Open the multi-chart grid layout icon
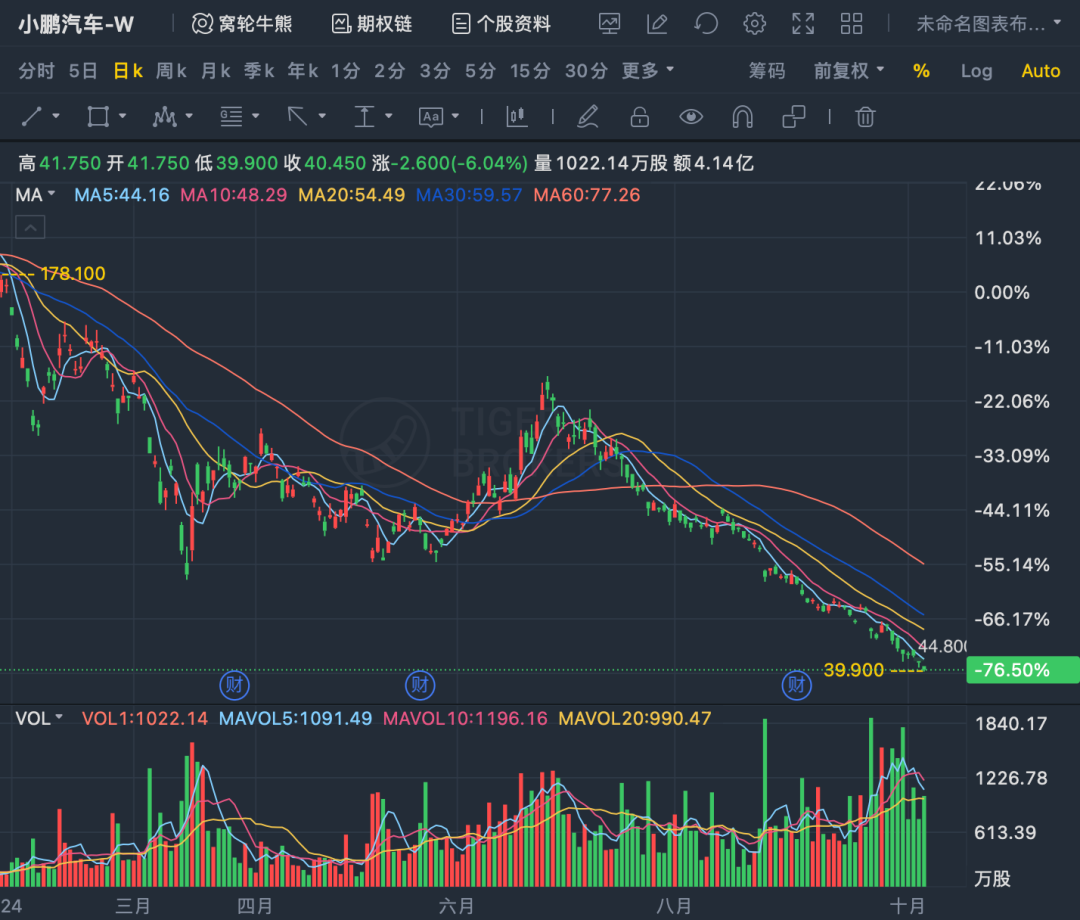 851,24
